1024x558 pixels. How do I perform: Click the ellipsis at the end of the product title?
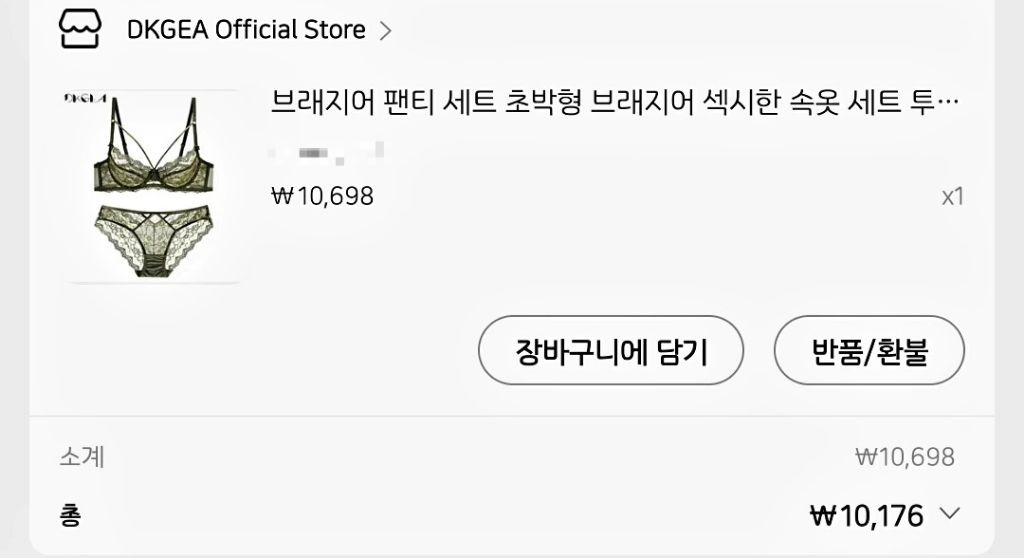click(x=948, y=103)
